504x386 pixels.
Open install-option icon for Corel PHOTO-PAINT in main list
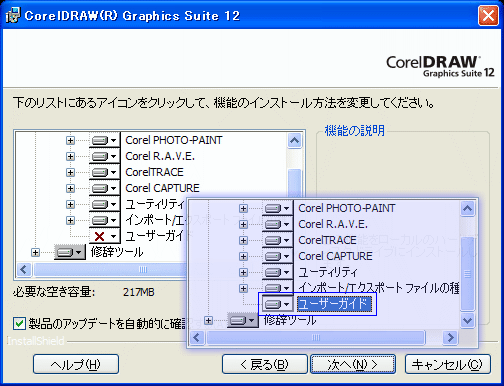104,140
